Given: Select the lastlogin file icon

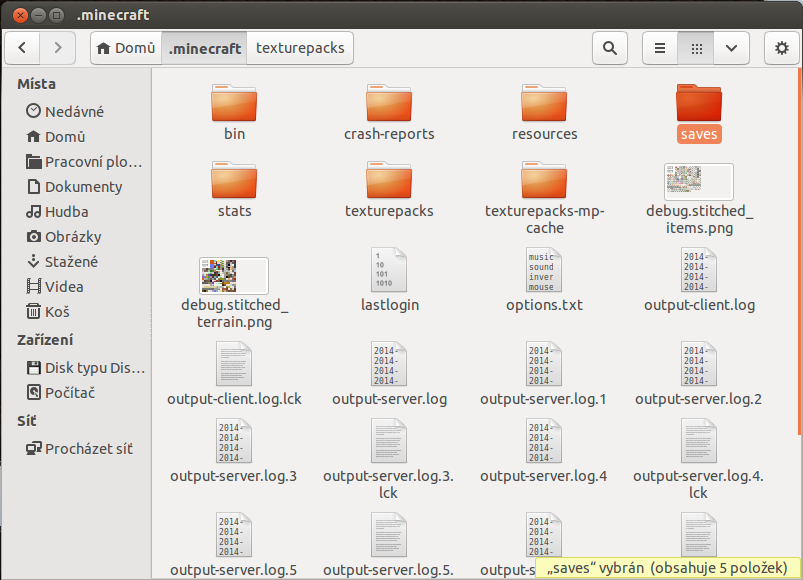Looking at the screenshot, I should (389, 270).
